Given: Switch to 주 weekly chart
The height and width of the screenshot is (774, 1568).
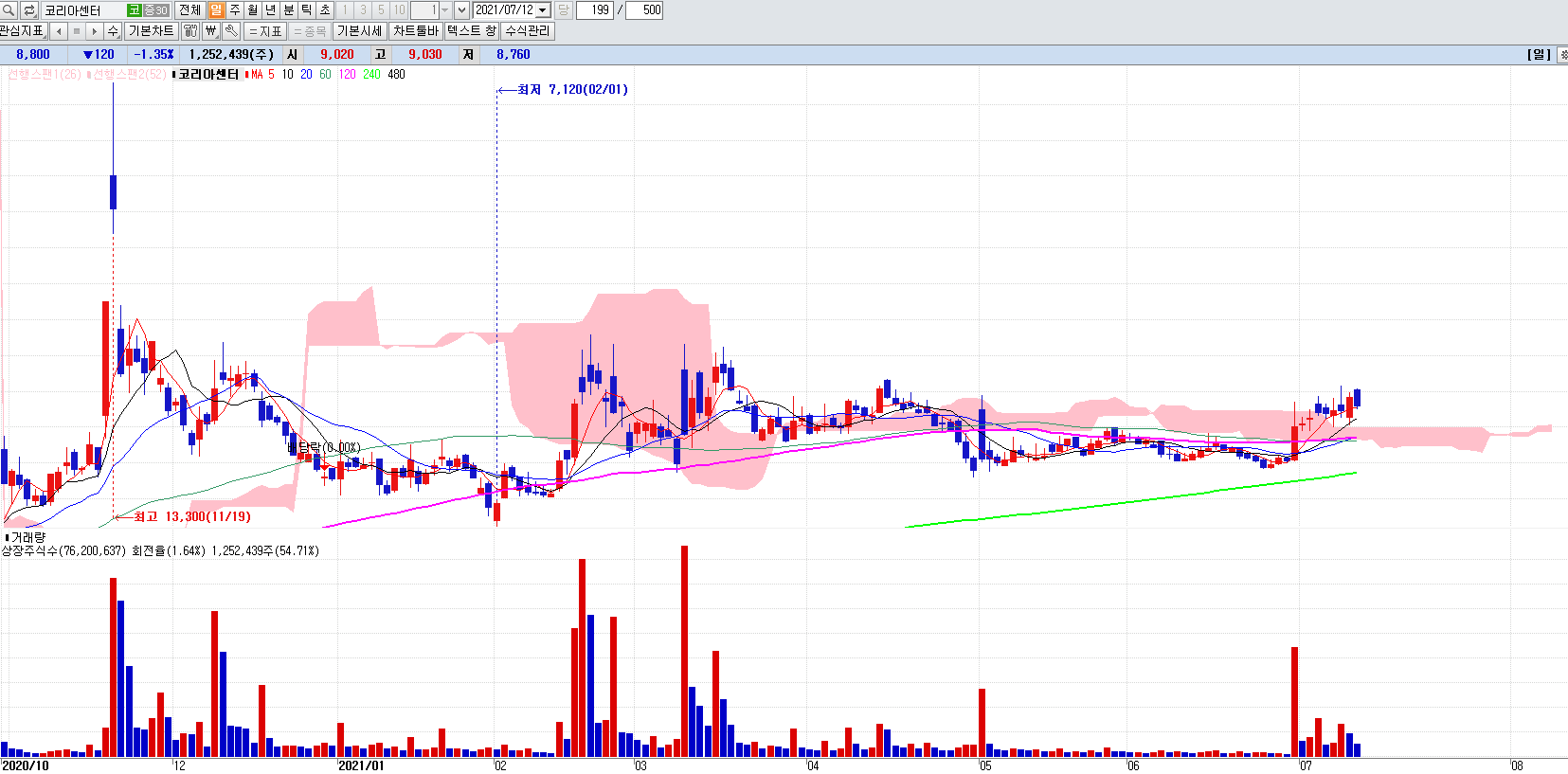Looking at the screenshot, I should pos(234,10).
